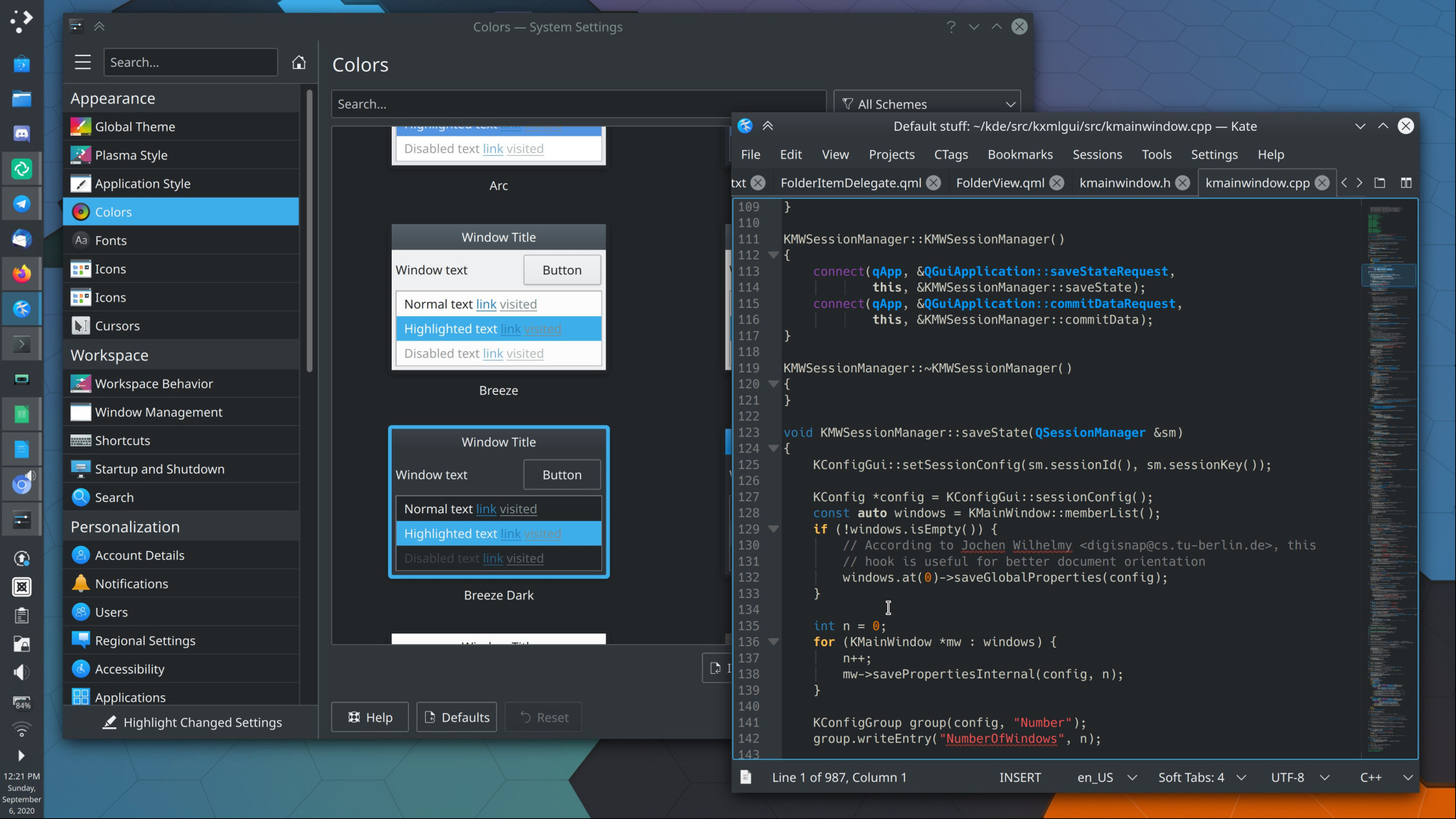
Task: Open the All Schemes dropdown
Action: click(926, 104)
